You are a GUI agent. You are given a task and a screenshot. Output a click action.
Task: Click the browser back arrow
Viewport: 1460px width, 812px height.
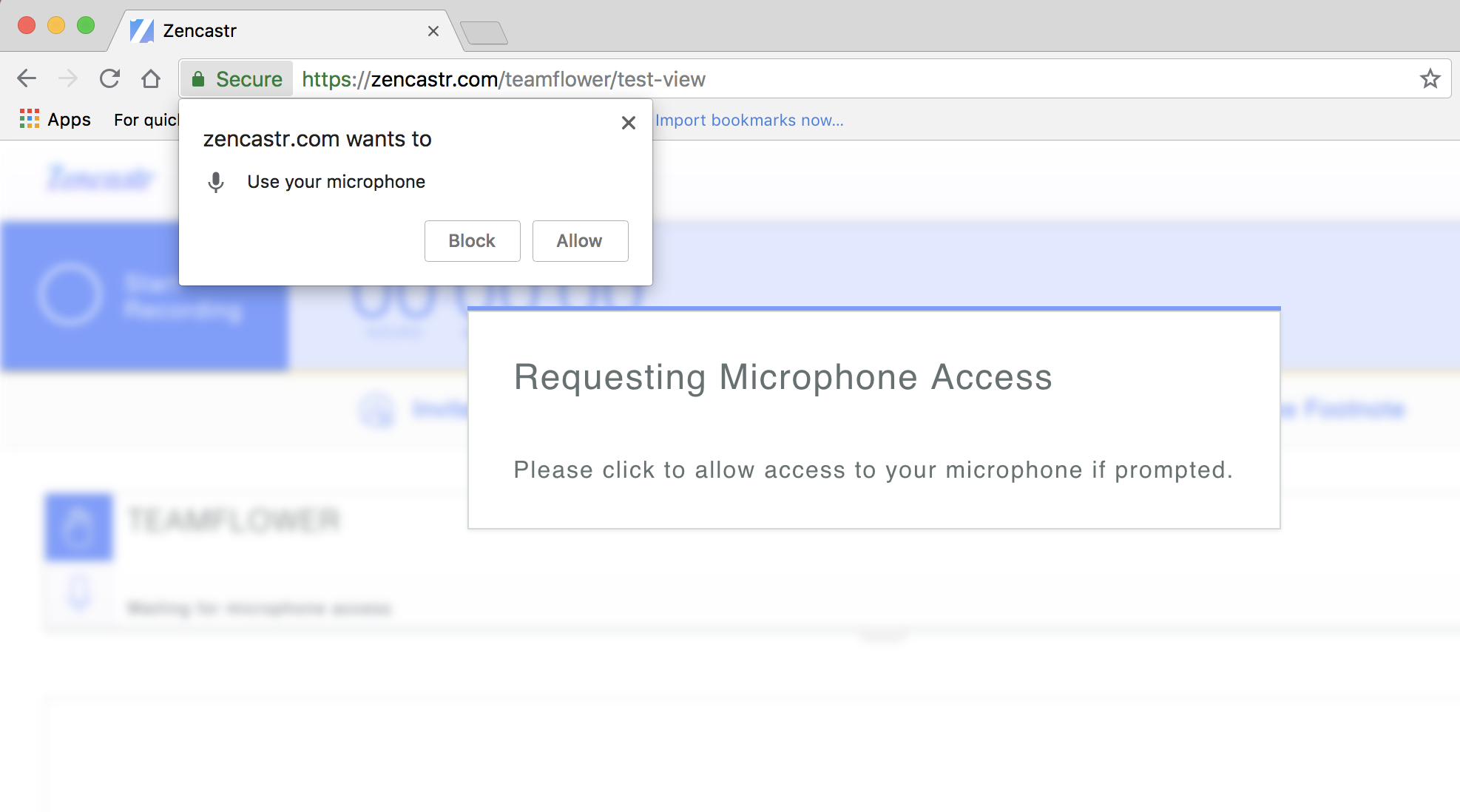point(27,78)
